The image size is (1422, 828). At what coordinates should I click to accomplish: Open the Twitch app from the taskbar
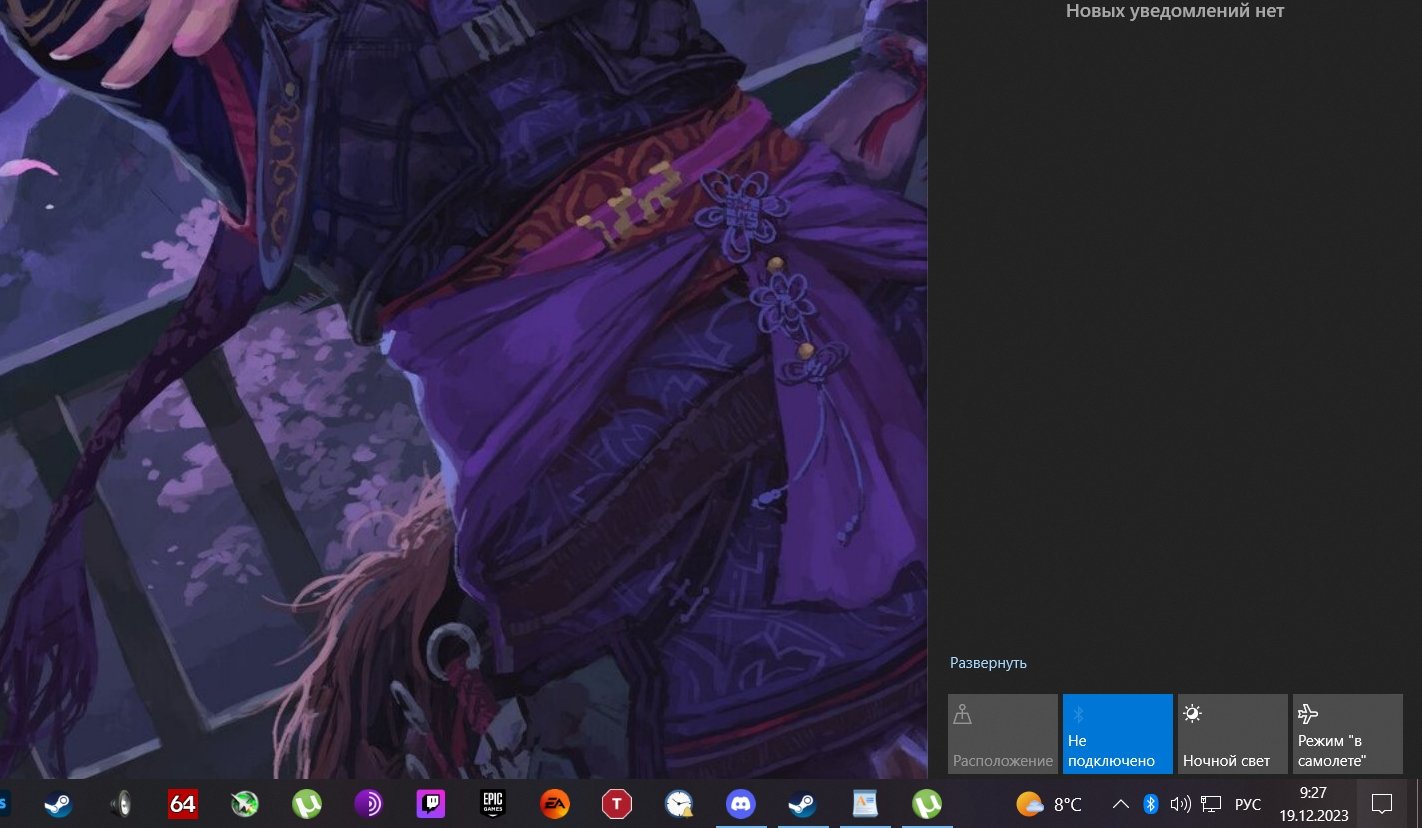point(430,803)
